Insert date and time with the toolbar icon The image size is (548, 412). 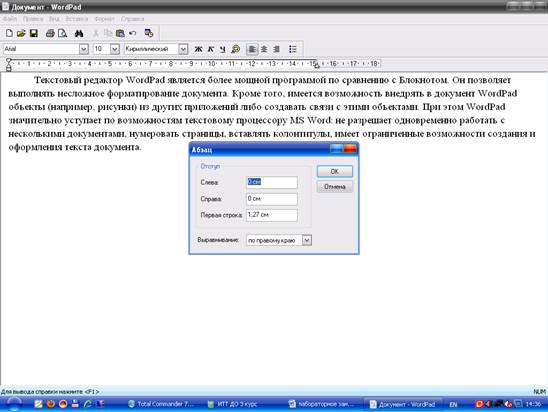coord(149,33)
